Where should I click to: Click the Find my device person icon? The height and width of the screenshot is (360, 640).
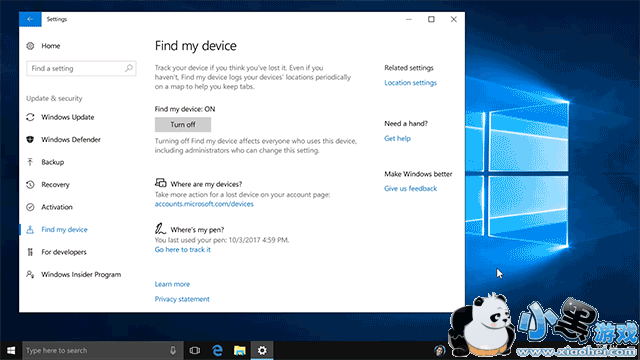click(x=30, y=229)
